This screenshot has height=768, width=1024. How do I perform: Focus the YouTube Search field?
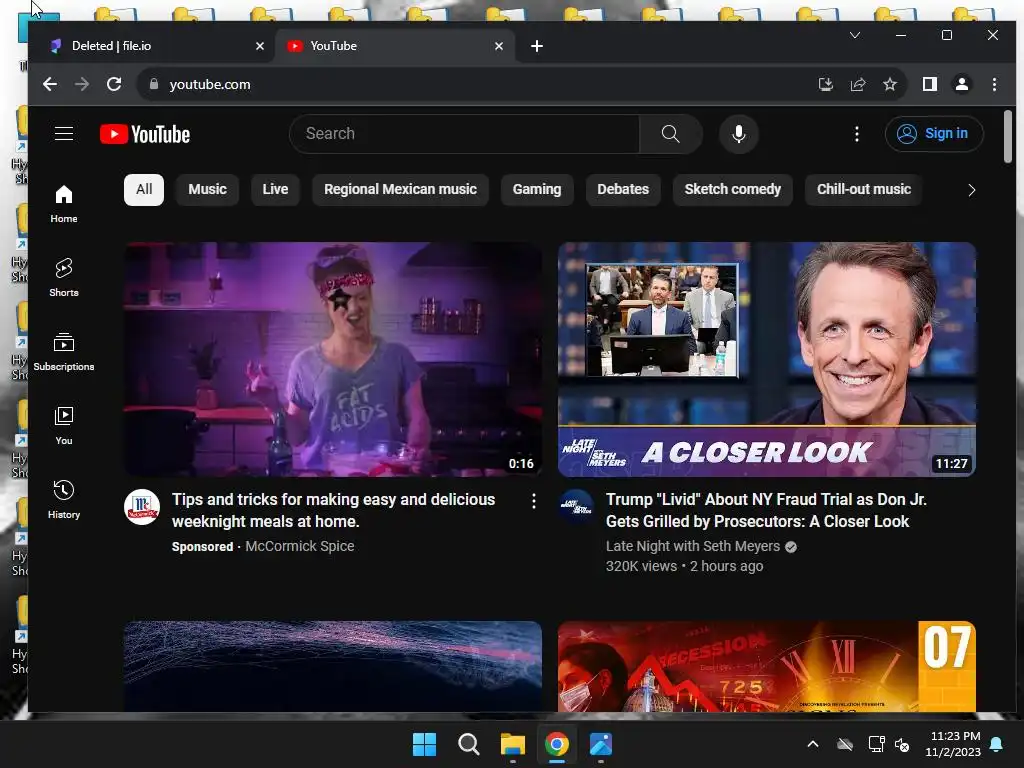[464, 134]
